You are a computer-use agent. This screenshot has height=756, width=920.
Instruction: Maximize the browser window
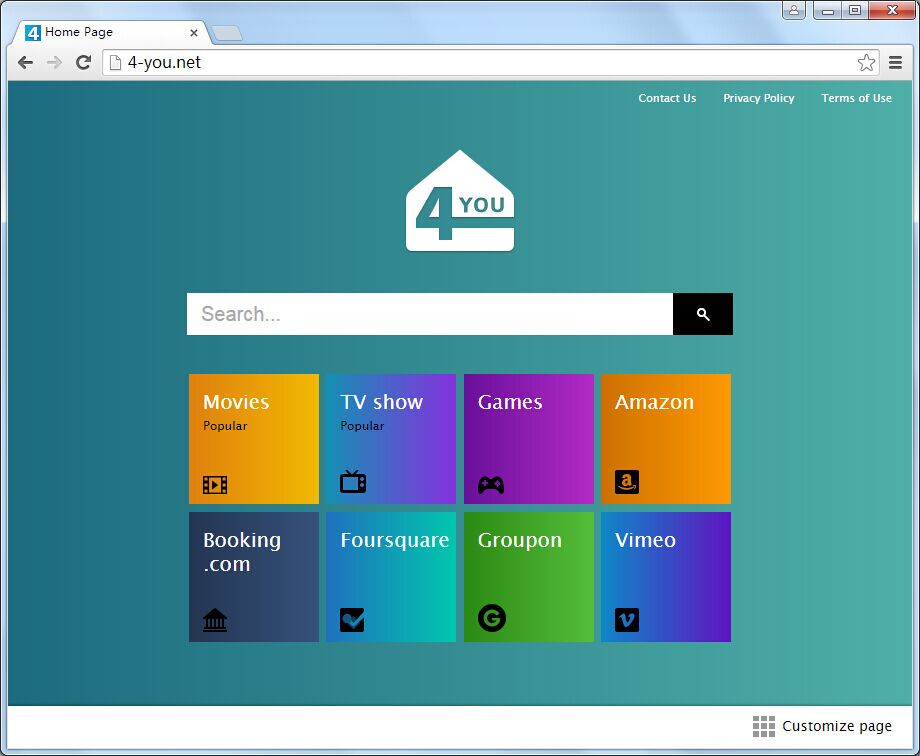pyautogui.click(x=855, y=10)
